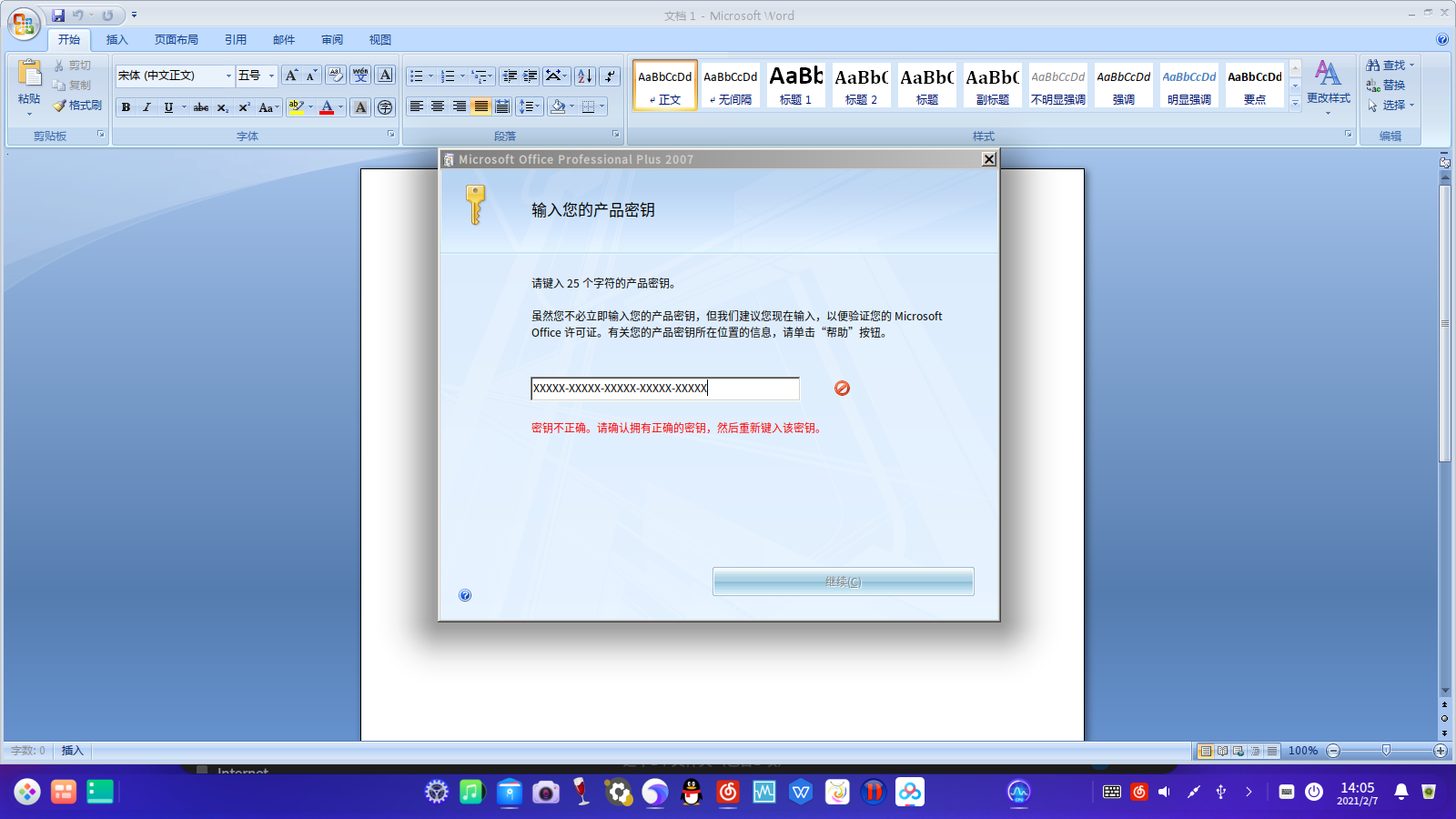
Task: Toggle italic formatting
Action: coord(147,107)
